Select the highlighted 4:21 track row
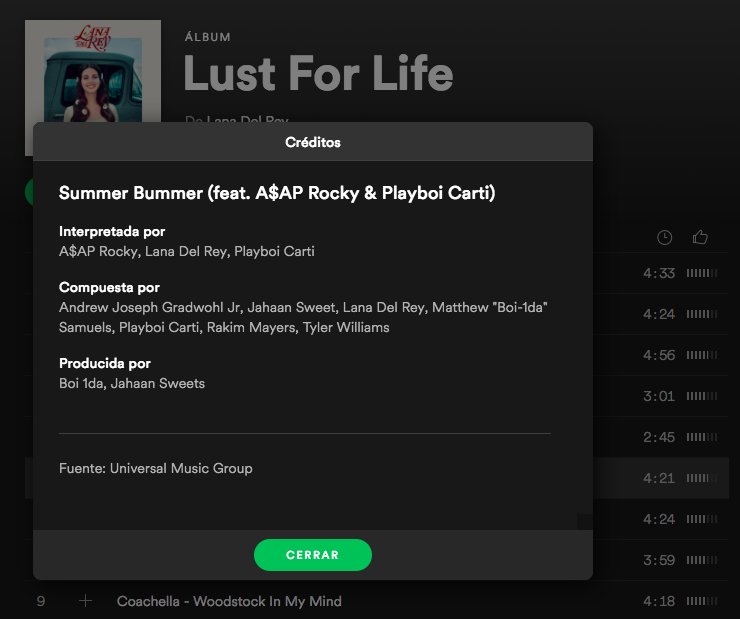This screenshot has height=619, width=740. point(661,478)
